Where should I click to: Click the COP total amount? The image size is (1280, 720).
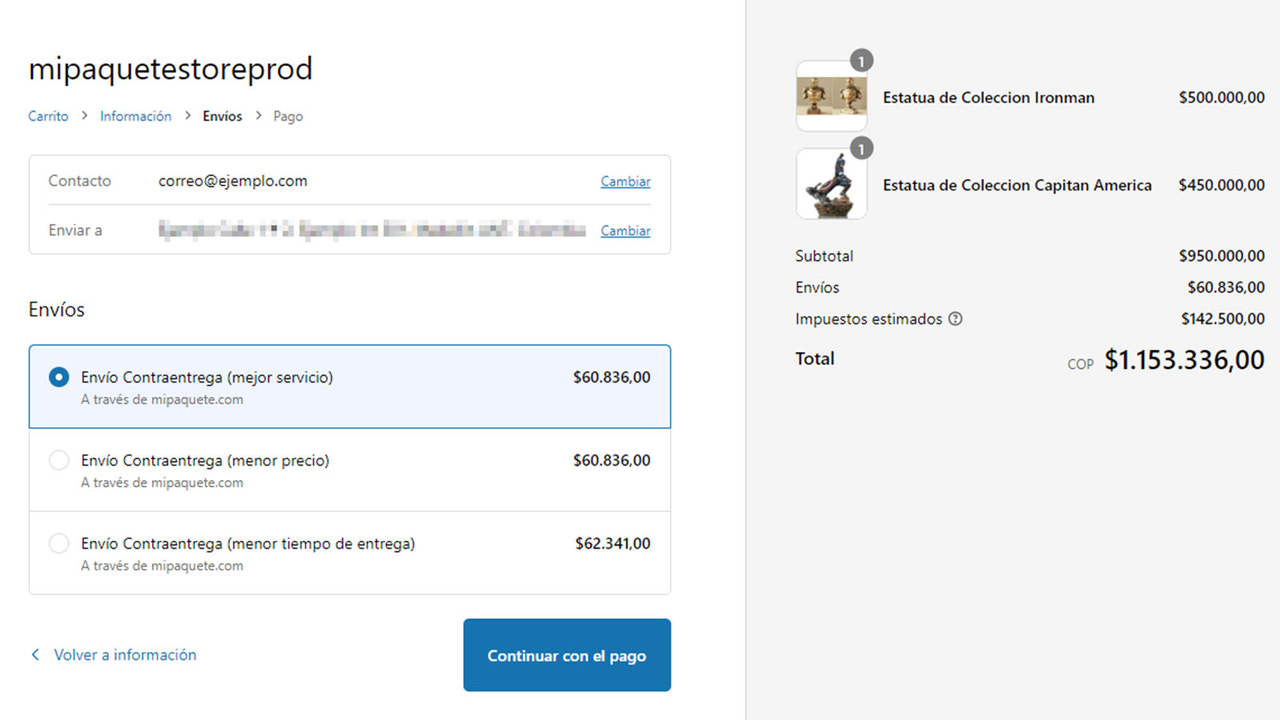point(1184,360)
